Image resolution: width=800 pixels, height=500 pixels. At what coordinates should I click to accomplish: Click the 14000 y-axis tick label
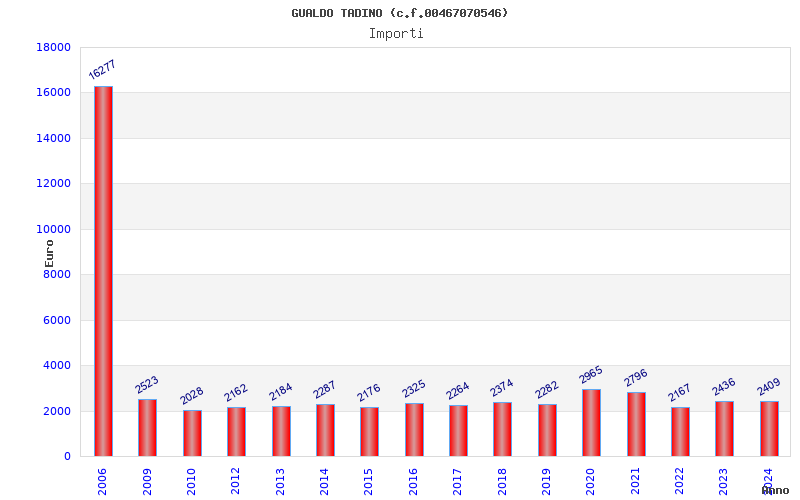point(54,138)
